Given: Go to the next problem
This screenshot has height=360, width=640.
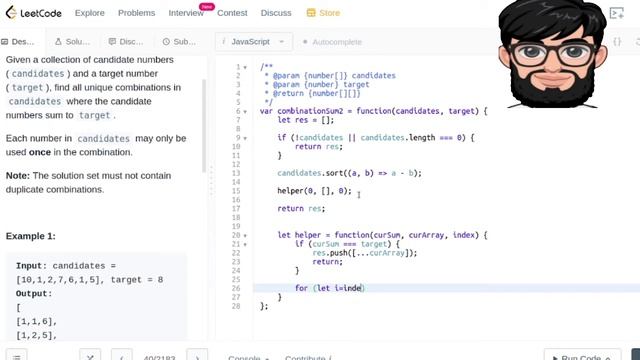Looking at the screenshot, I should pyautogui.click(x=197, y=357).
